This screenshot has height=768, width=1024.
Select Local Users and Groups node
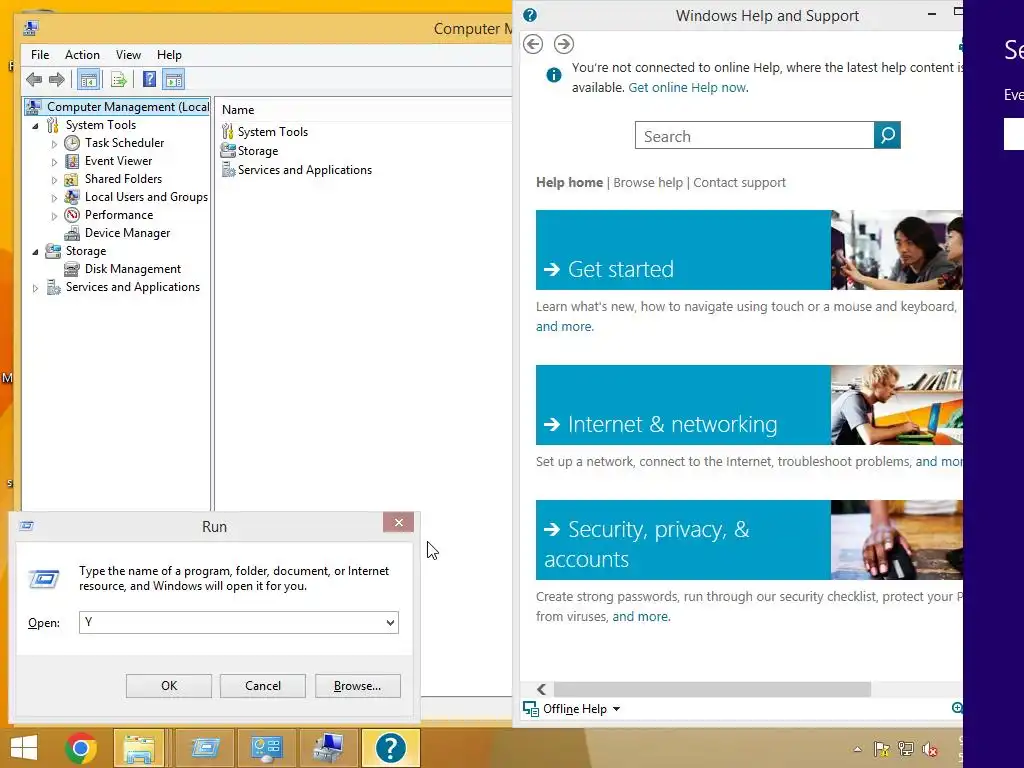pyautogui.click(x=146, y=197)
